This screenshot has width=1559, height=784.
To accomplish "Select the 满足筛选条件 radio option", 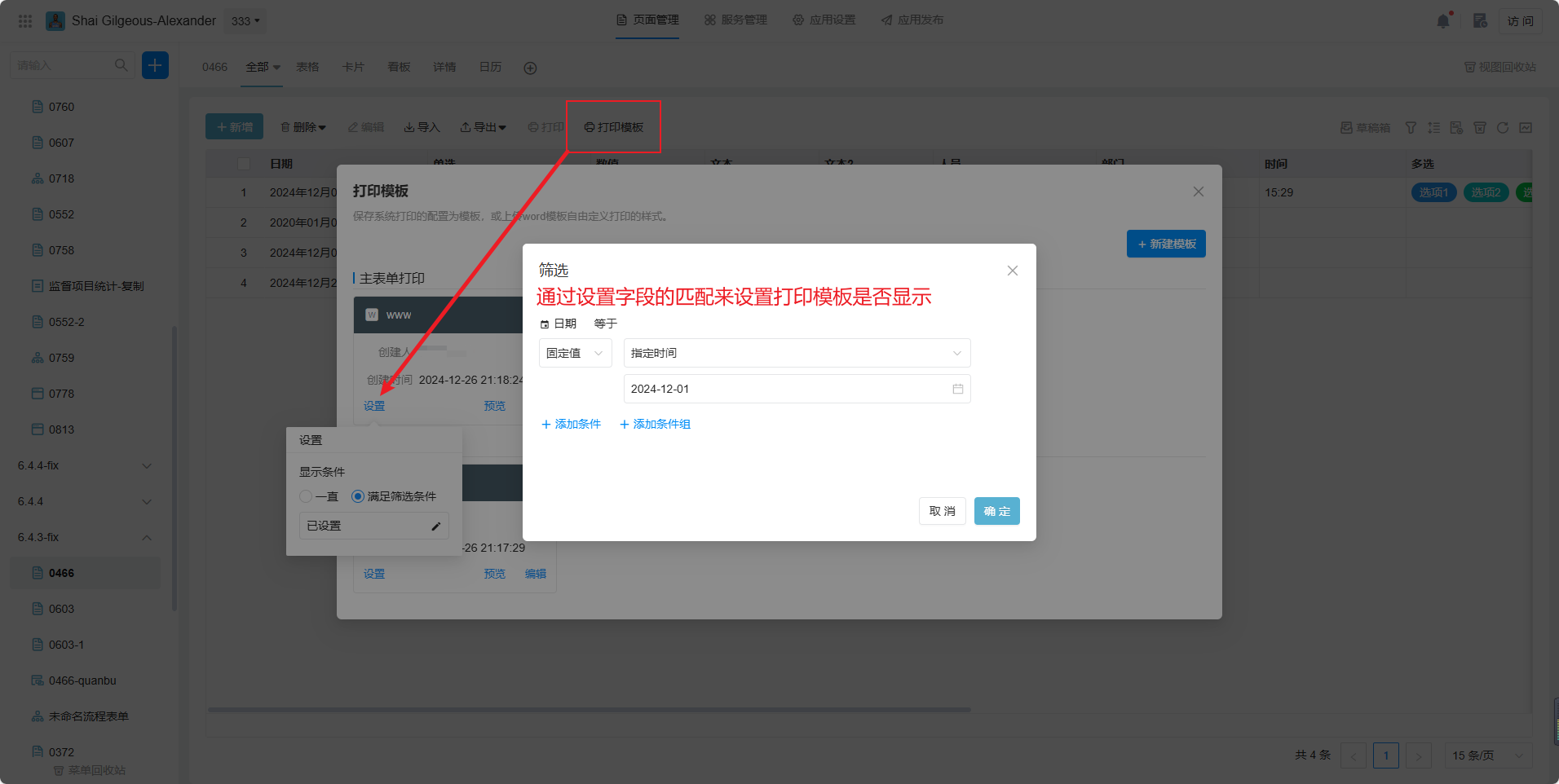I will (x=358, y=496).
